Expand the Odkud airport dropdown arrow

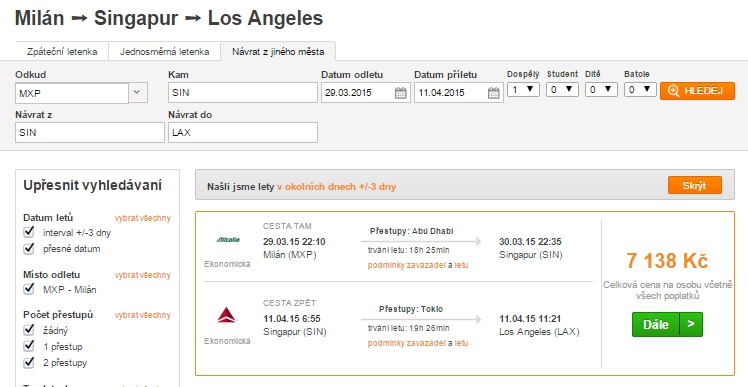(x=137, y=93)
